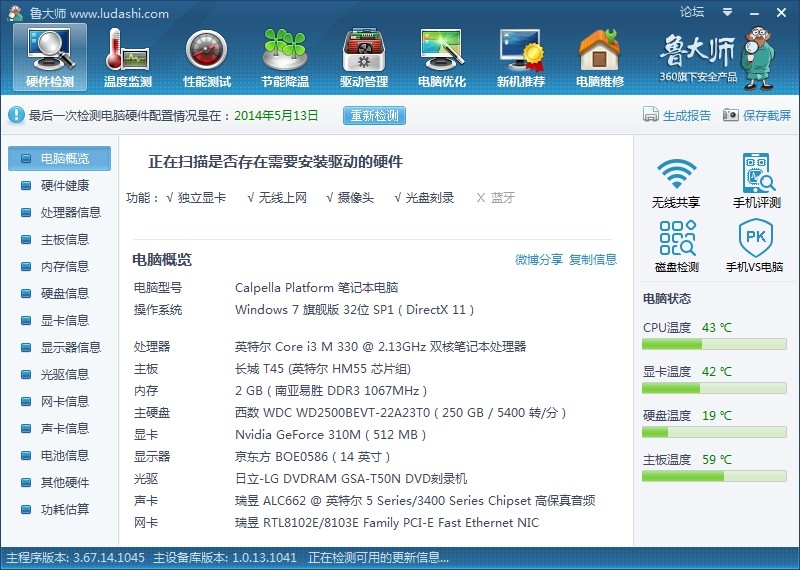Open the 论坛 forum link
Image resolution: width=800 pixels, height=570 pixels.
click(692, 12)
